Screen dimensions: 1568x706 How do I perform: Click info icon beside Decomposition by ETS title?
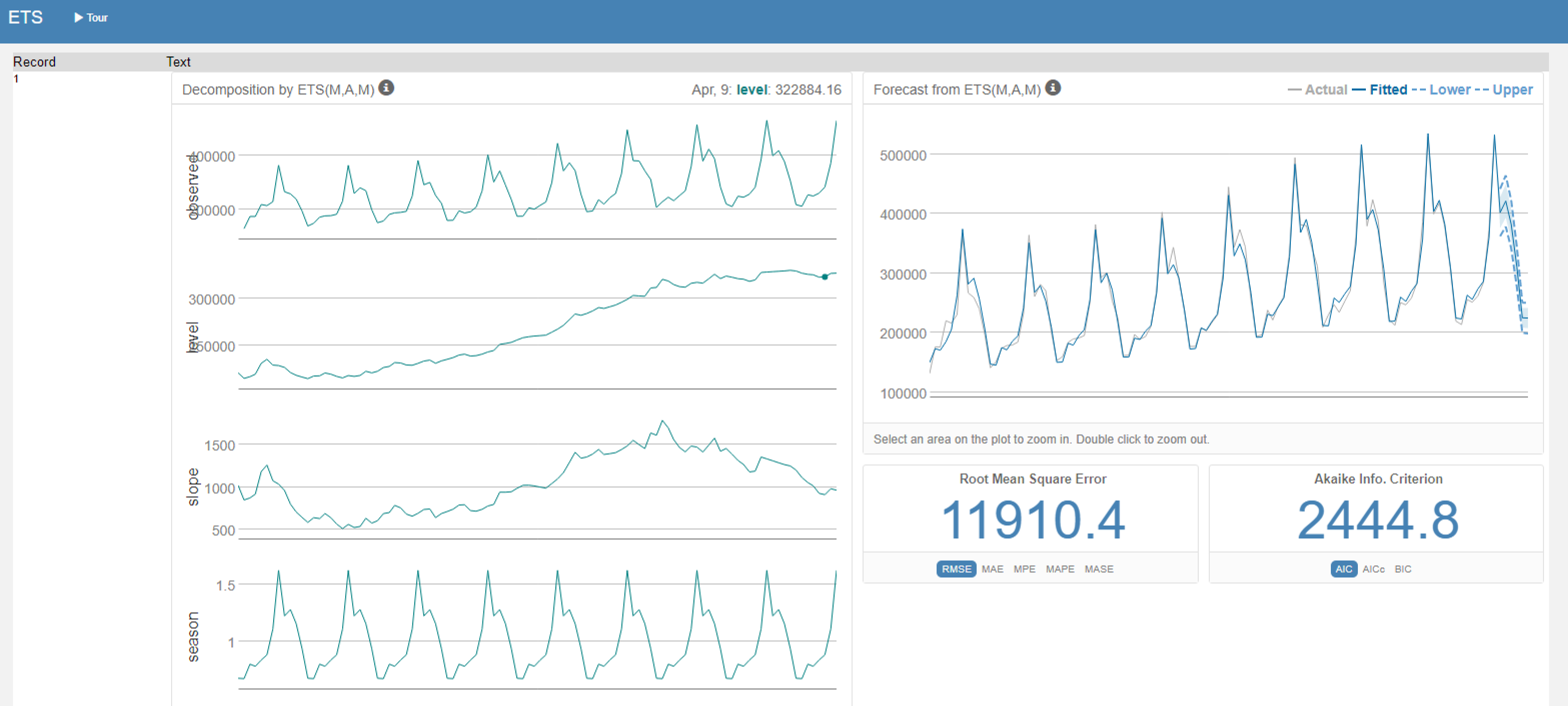[386, 88]
